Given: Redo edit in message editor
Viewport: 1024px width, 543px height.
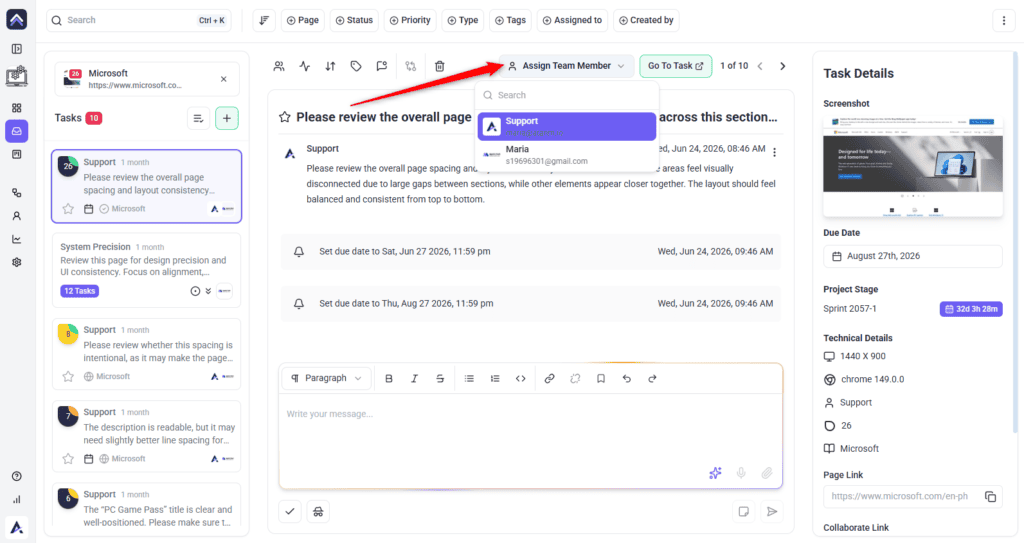Looking at the screenshot, I should pos(652,378).
